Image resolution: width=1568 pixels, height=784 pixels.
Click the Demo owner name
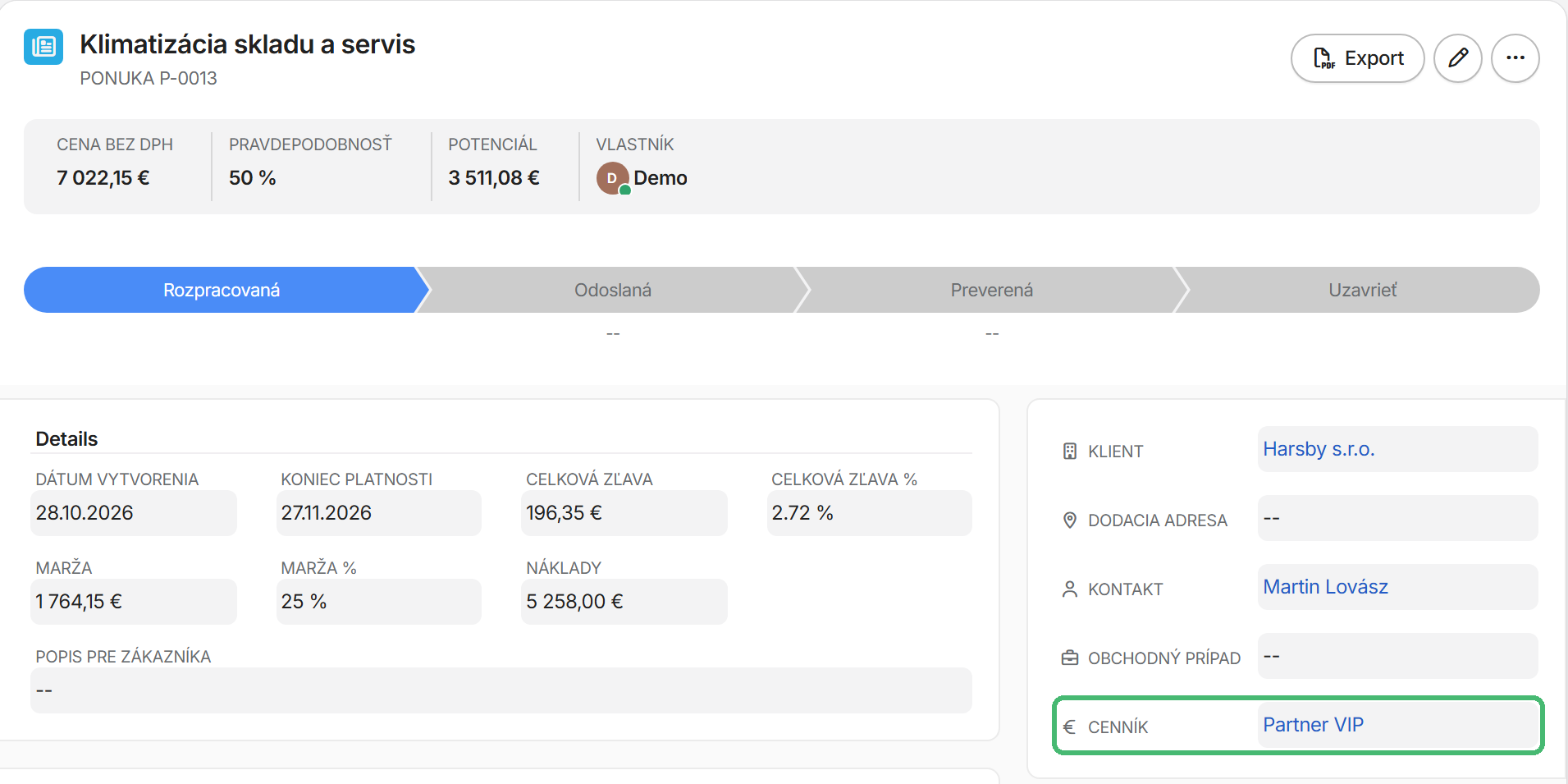pyautogui.click(x=661, y=178)
